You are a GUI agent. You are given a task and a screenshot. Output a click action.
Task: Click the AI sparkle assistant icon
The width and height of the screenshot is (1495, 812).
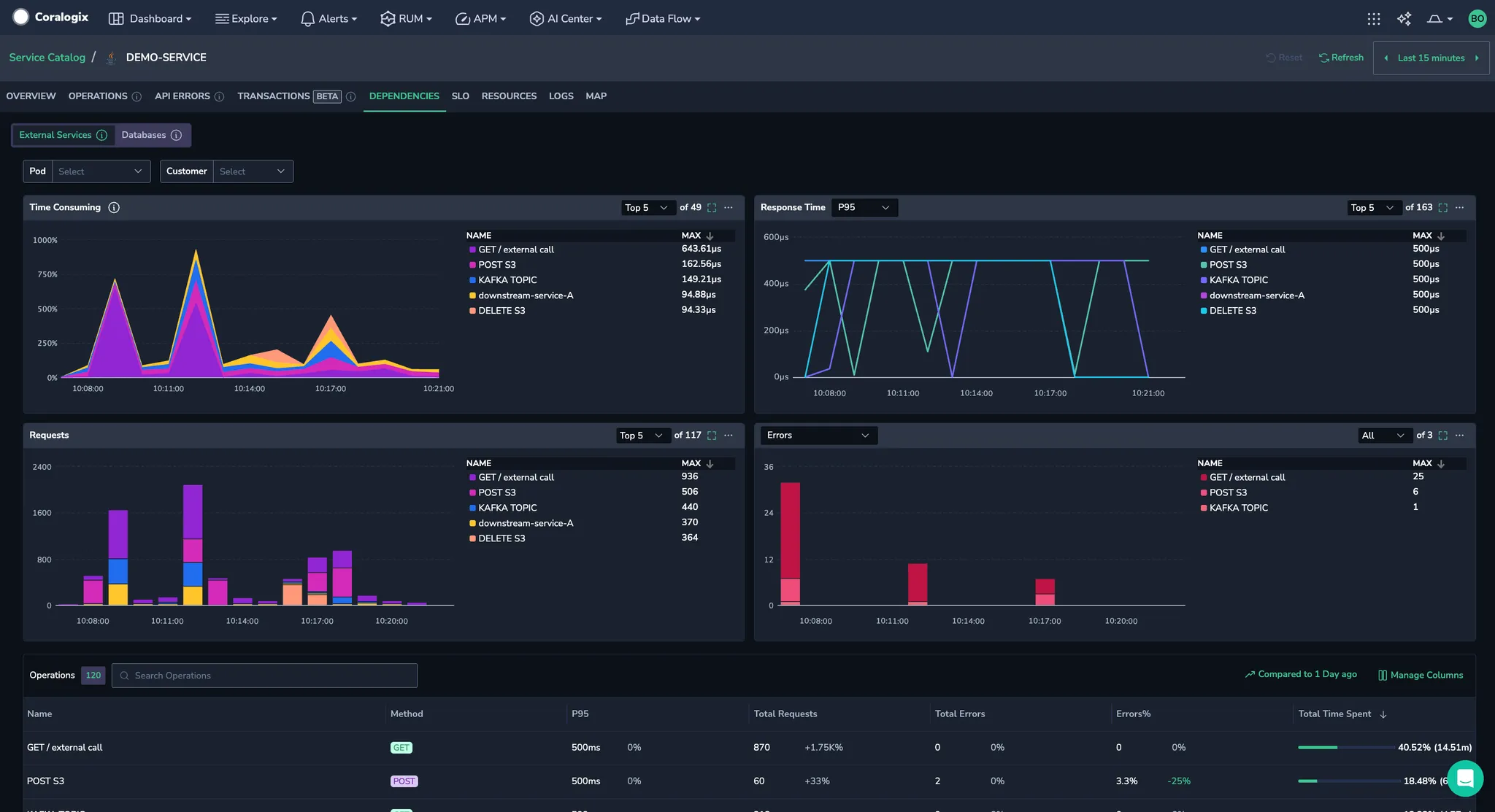pos(1404,19)
